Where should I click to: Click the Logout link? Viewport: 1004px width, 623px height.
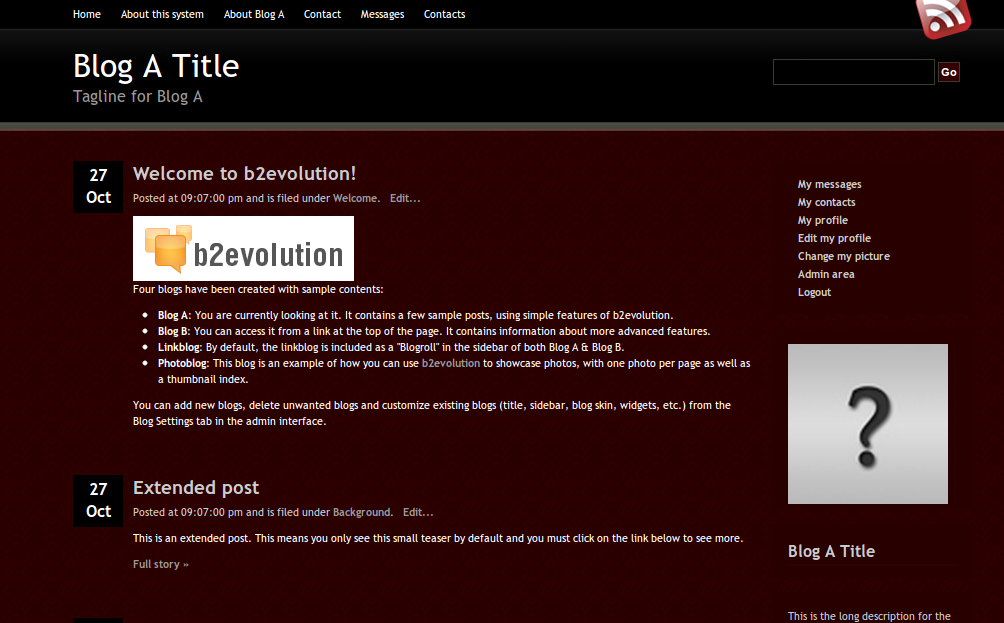click(x=814, y=292)
